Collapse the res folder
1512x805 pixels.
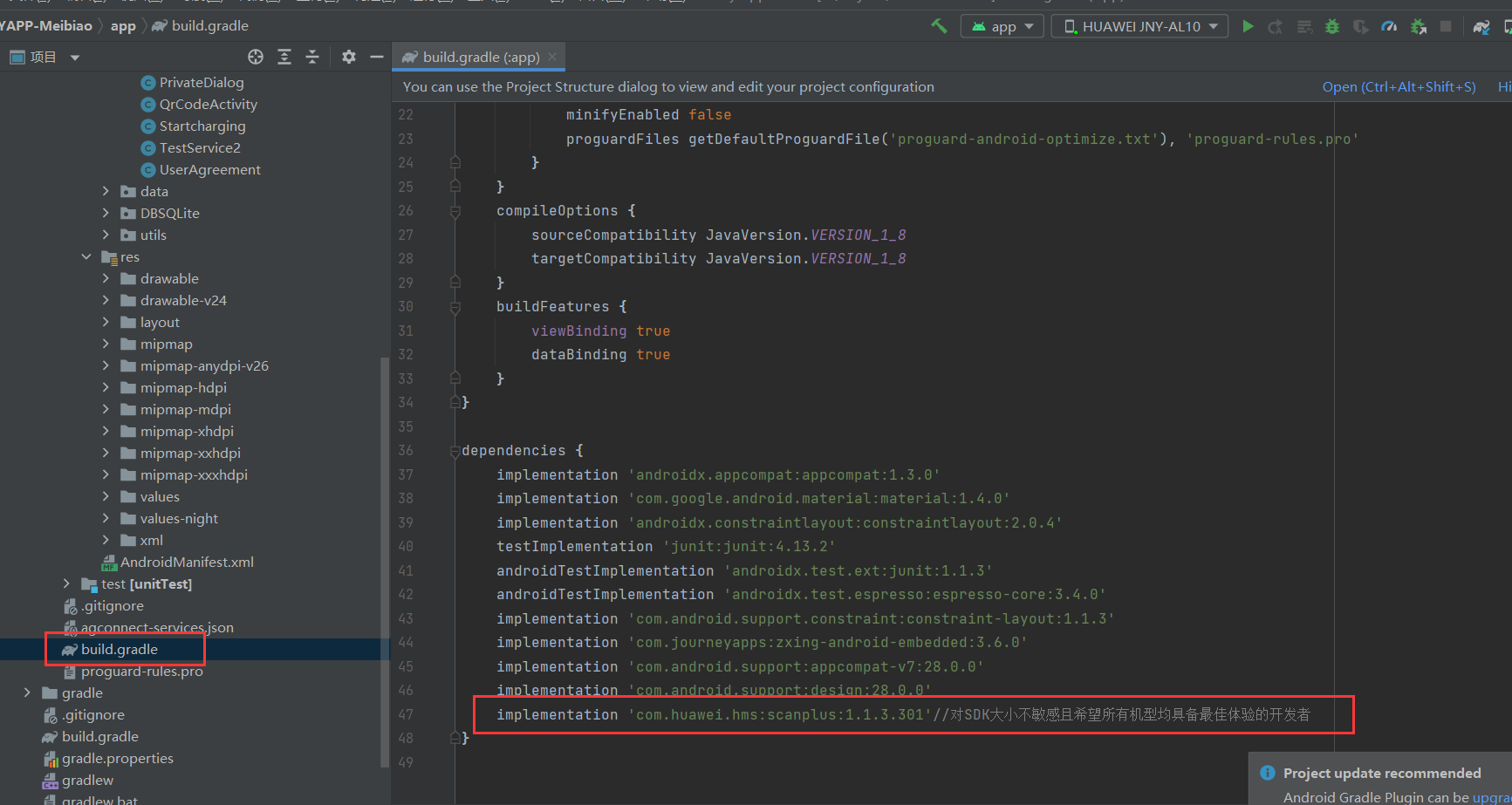(86, 256)
